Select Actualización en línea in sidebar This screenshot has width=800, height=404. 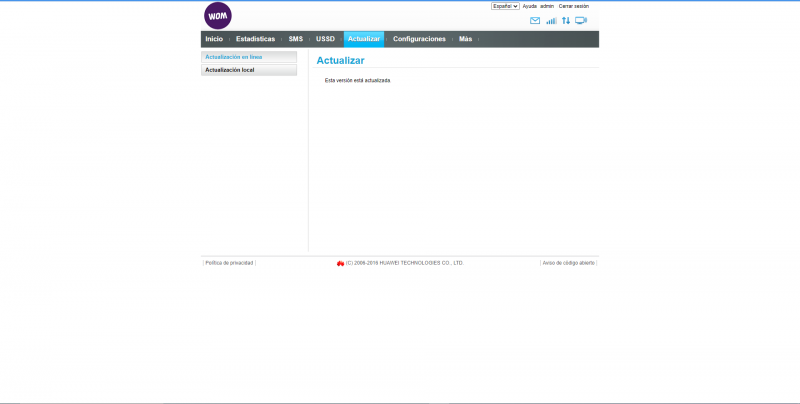249,57
